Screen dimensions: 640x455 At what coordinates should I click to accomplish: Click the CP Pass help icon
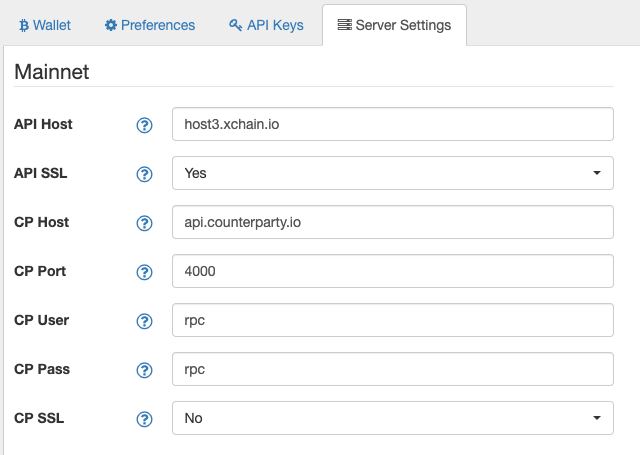click(144, 370)
